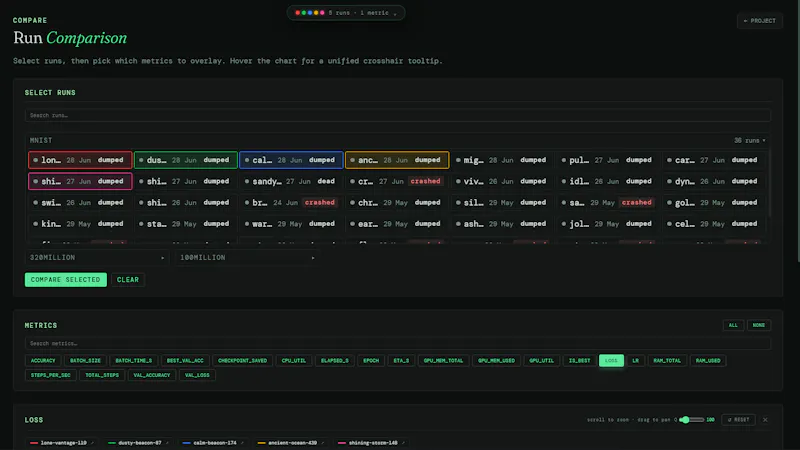Screen dimensions: 800x450
Task: Toggle the CHECKPOINT_SAVED metric chip
Action: point(242,361)
